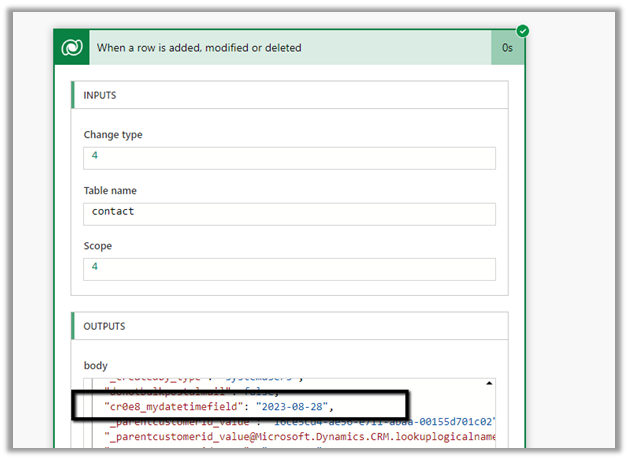Screen dimensions: 628x460
Task: Click the Table name field containing contact
Action: click(290, 214)
